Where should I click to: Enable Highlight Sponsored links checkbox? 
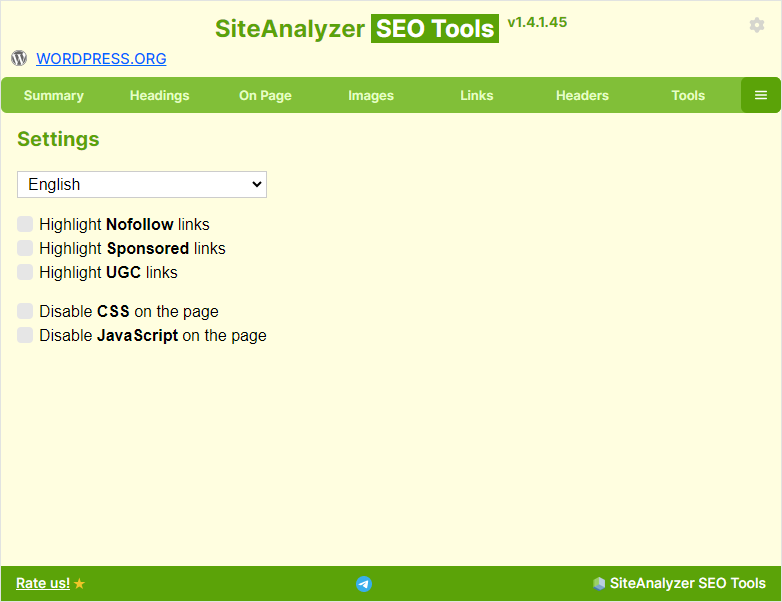[x=25, y=248]
